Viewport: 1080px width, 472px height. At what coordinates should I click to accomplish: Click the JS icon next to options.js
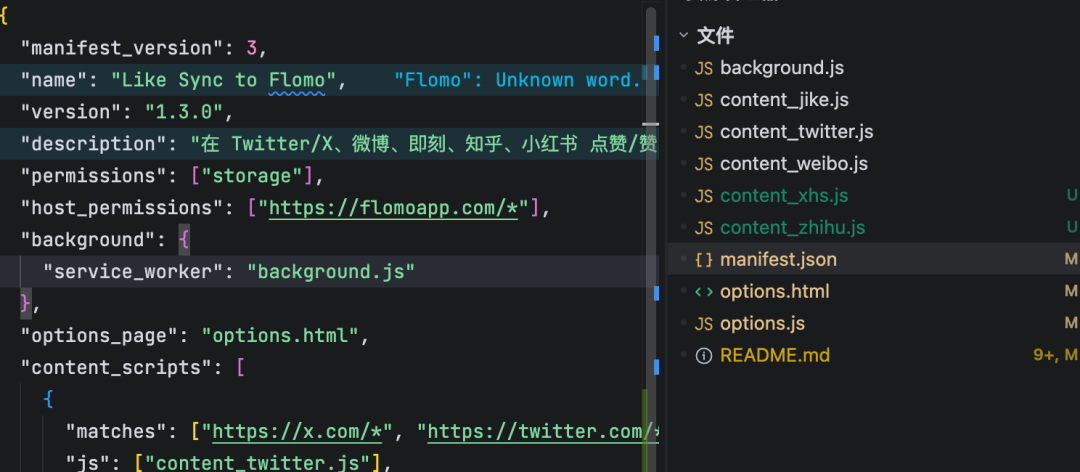pos(704,324)
